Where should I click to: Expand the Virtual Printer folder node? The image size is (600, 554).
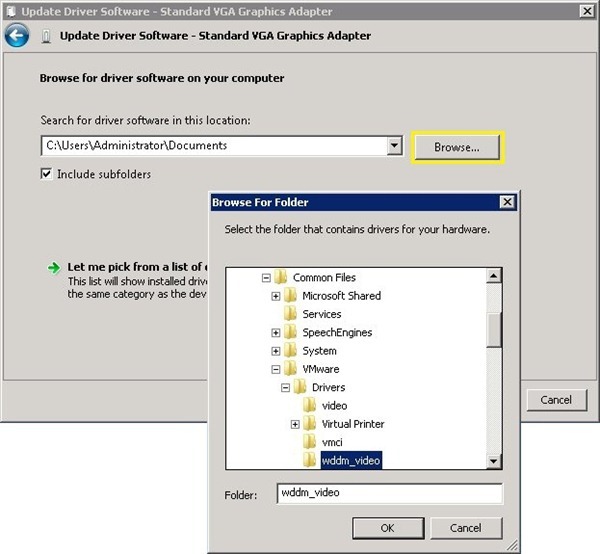click(x=295, y=424)
